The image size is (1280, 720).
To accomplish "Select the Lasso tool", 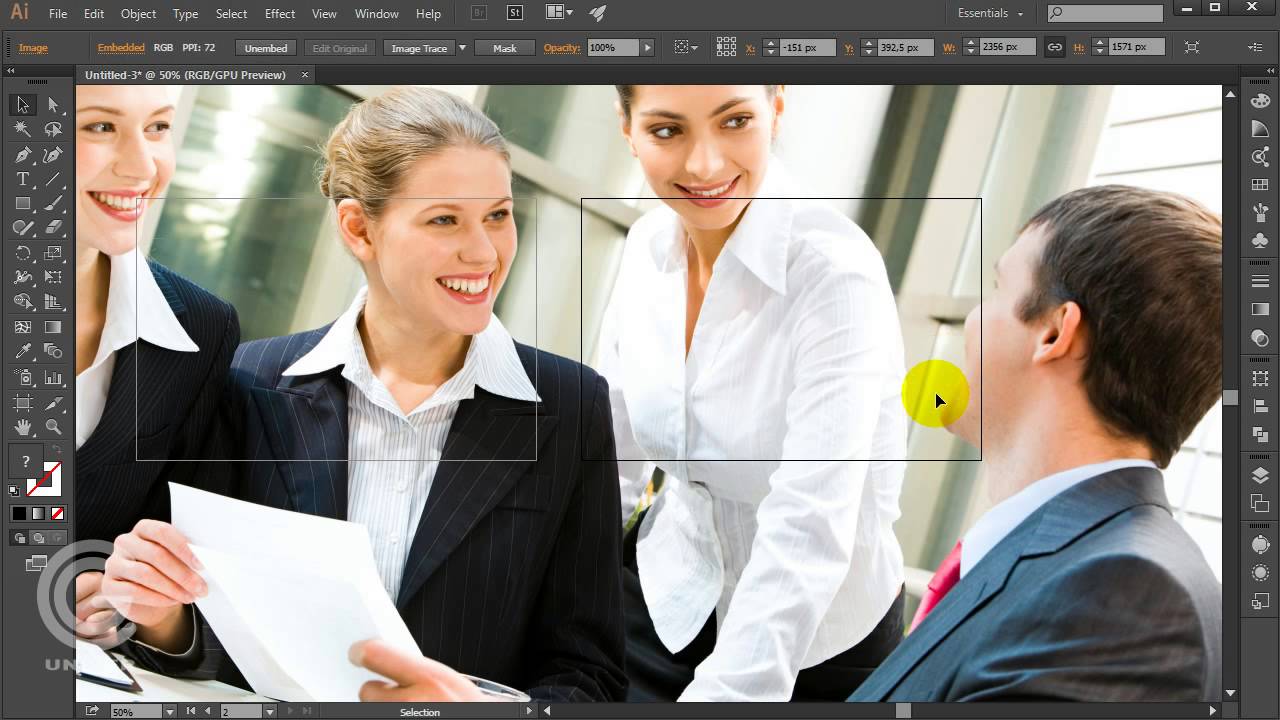I will click(x=54, y=129).
